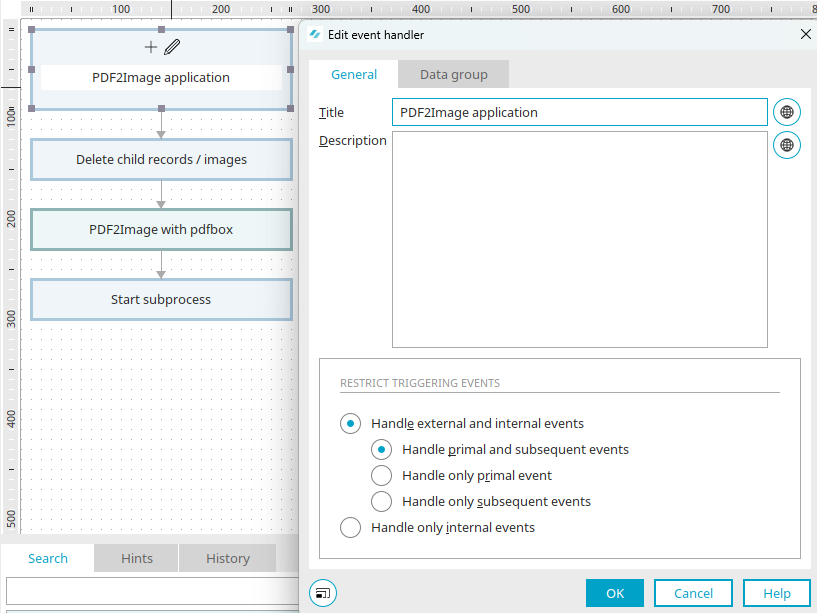Screen dimensions: 817x613
Task: Select Handle external and internal events
Action: 350,423
